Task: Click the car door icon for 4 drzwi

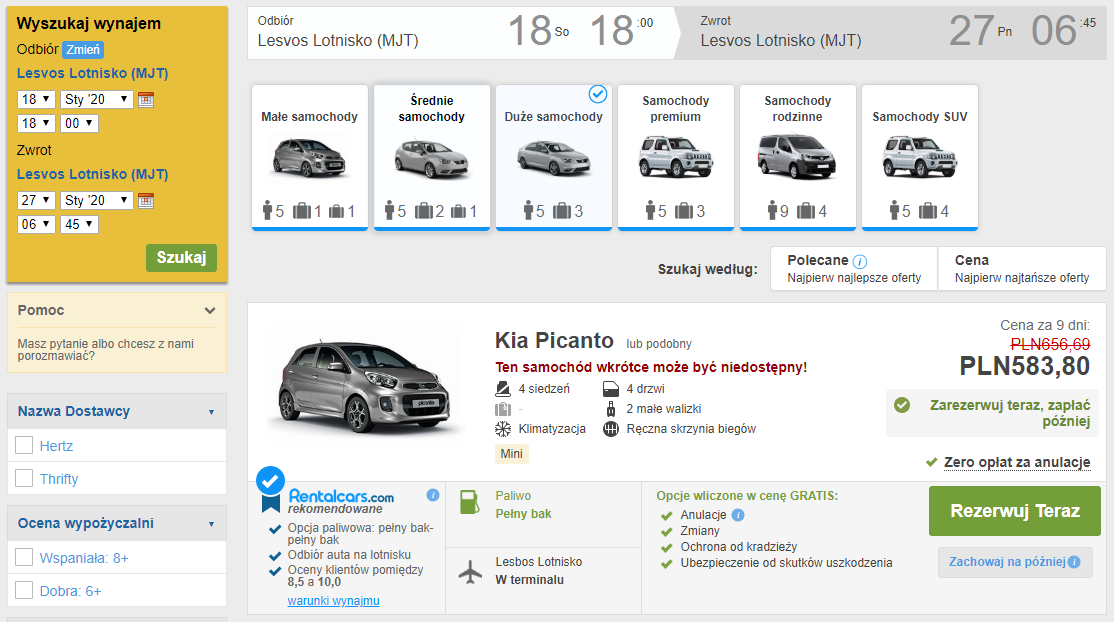Action: tap(611, 389)
